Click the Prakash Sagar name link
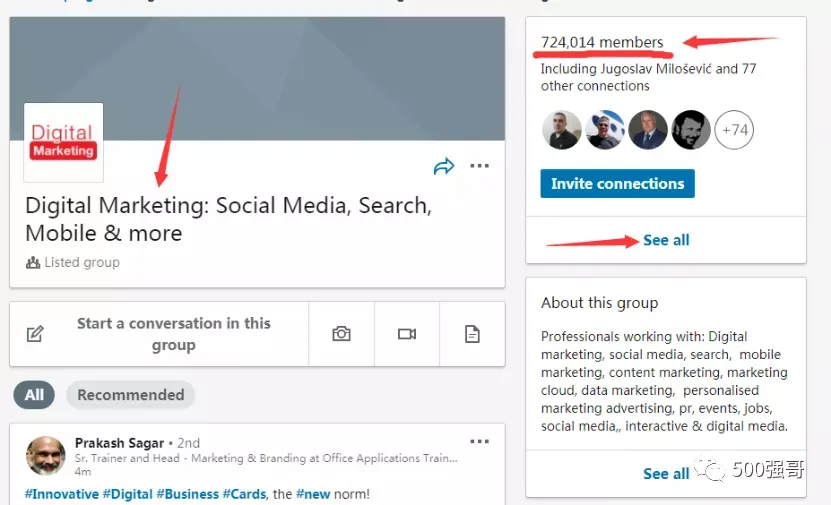831x505 pixels. pyautogui.click(x=119, y=442)
